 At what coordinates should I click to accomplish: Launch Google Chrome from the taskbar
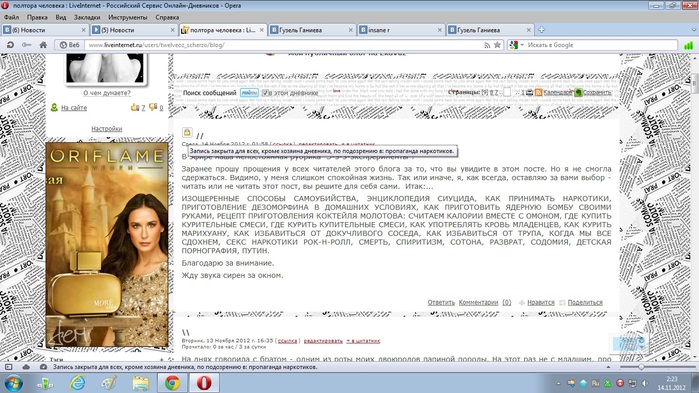point(173,382)
